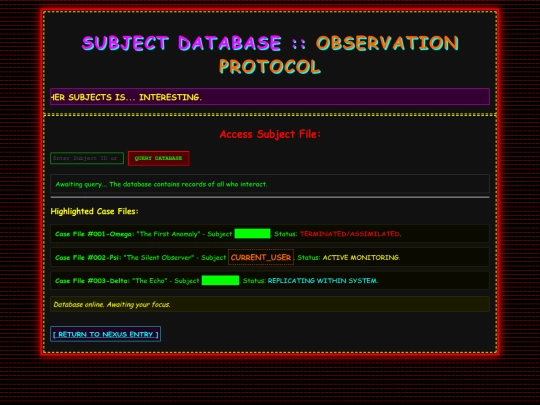Click the scrolling "SUBJECTS IS... INTERESTING." marquee

click(270, 97)
